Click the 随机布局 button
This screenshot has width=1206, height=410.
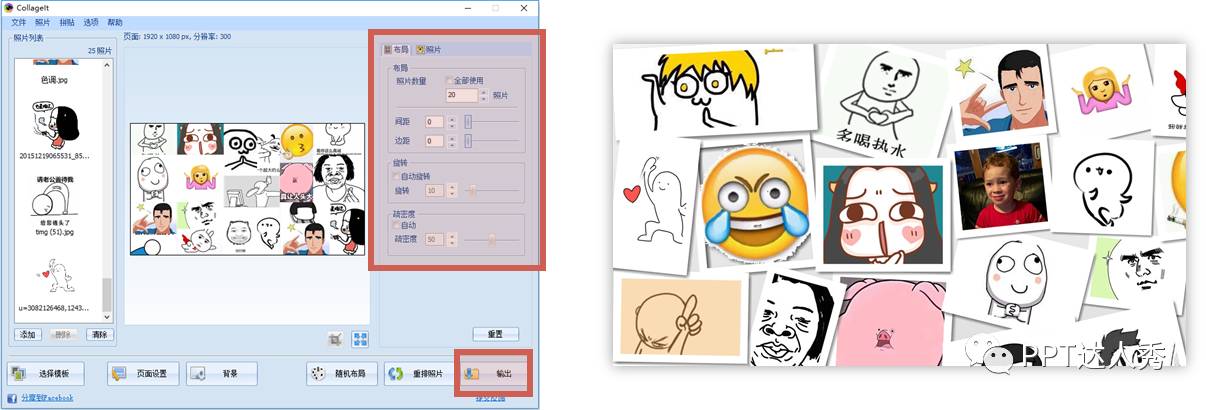tap(342, 375)
